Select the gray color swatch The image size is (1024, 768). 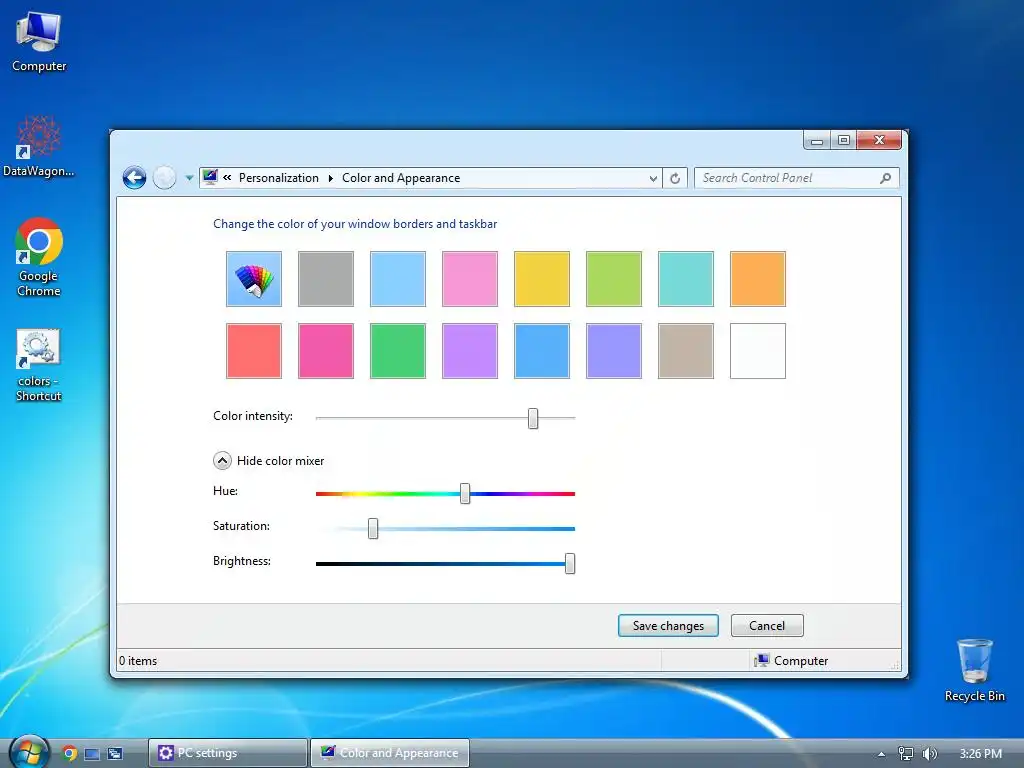point(326,279)
